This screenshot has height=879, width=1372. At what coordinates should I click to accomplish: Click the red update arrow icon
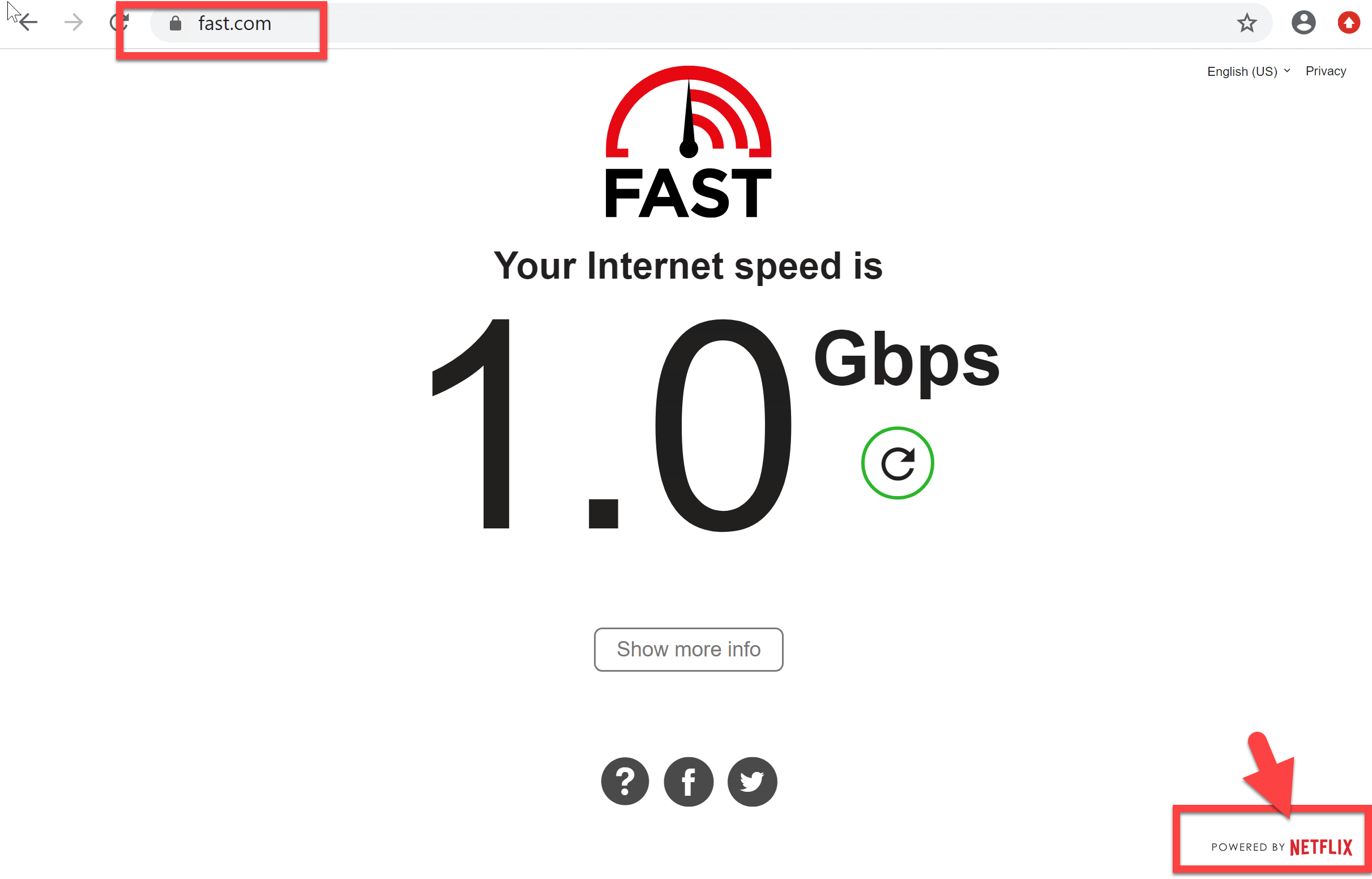[x=1349, y=23]
